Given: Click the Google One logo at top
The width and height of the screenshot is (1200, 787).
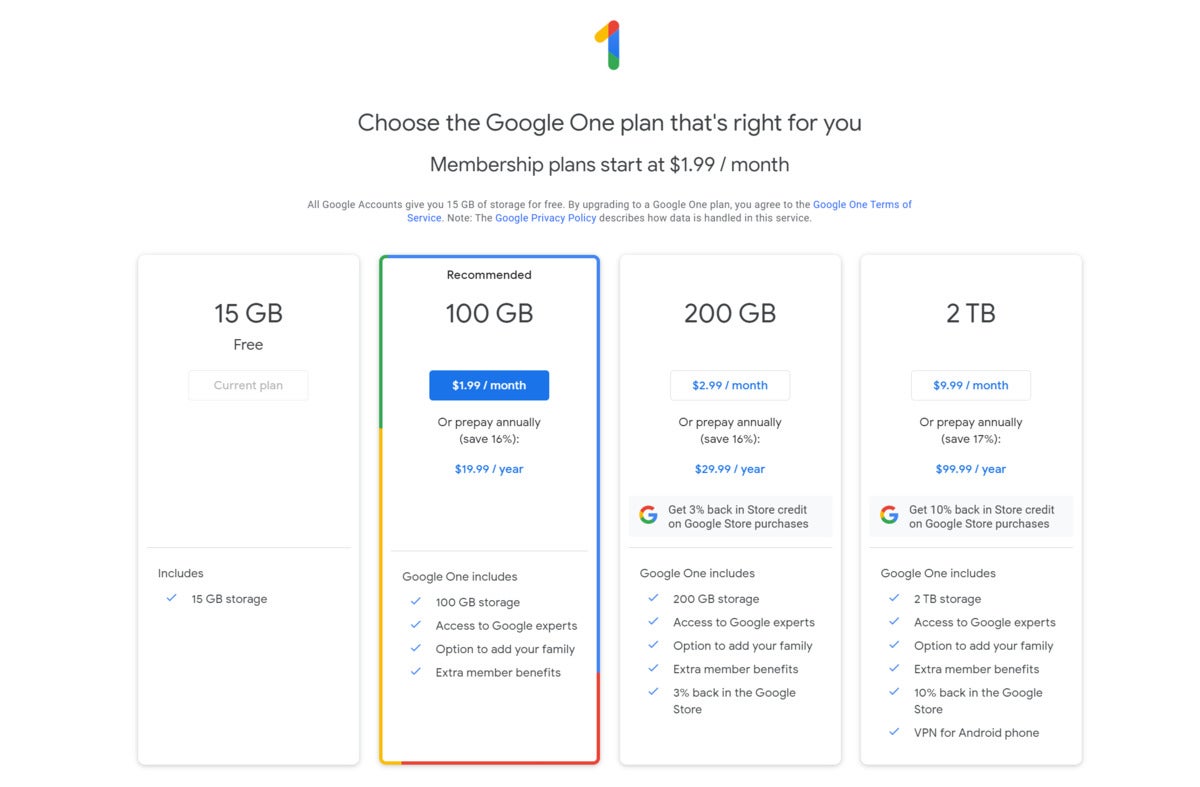Looking at the screenshot, I should 608,46.
